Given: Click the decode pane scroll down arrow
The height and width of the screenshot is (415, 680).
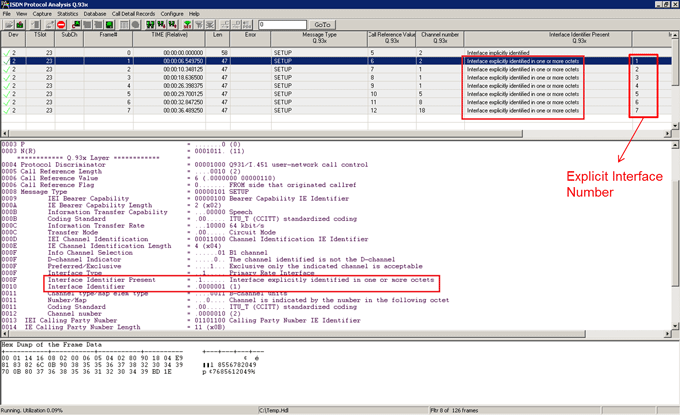Looking at the screenshot, I should tap(675, 326).
